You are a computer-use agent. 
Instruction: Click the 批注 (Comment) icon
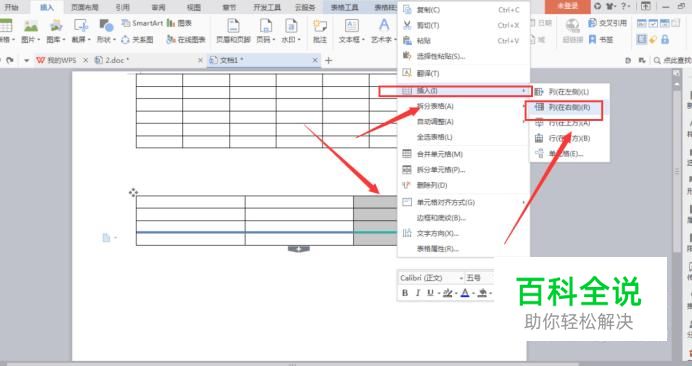click(320, 26)
